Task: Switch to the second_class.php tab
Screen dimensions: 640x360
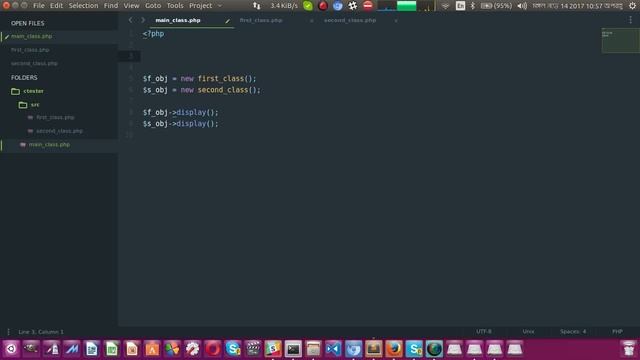Action: click(350, 20)
